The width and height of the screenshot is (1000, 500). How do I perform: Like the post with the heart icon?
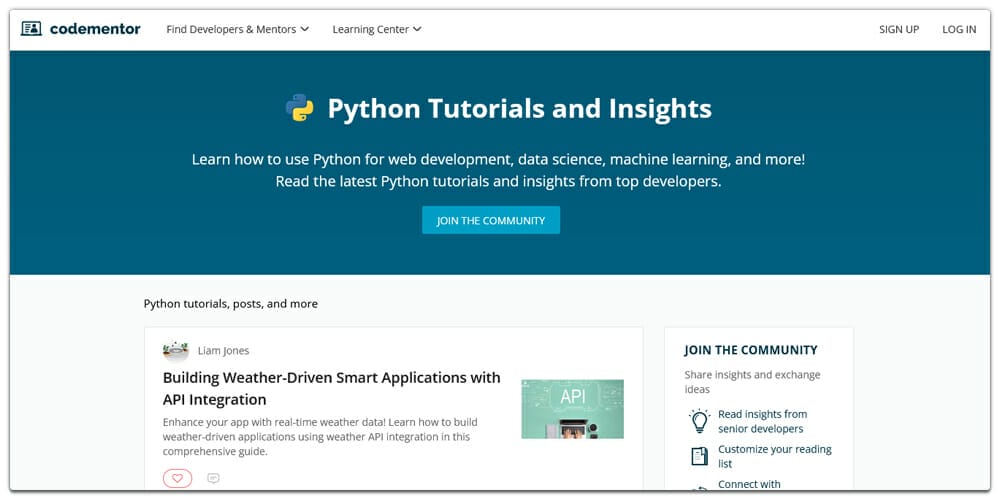pos(177,478)
